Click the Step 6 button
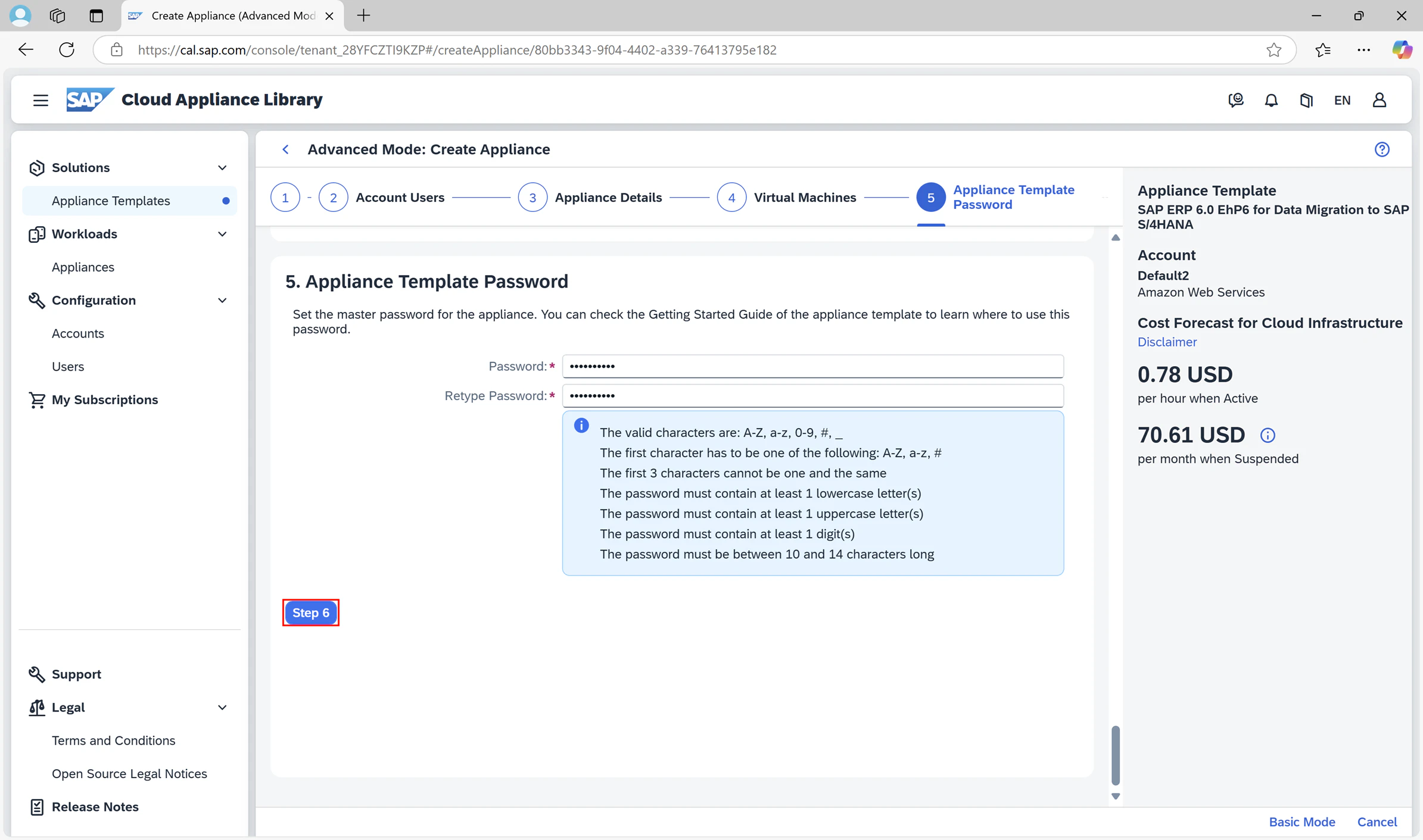 pos(311,613)
